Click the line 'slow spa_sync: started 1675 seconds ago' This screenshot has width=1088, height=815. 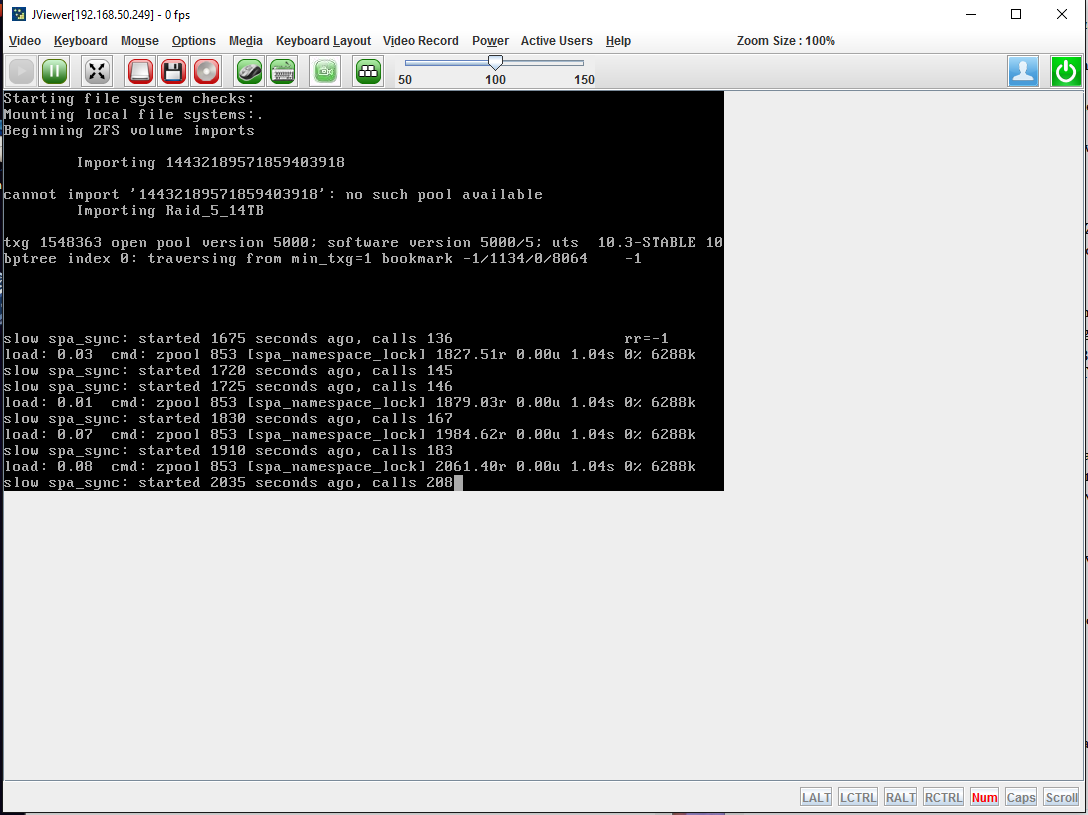pos(228,338)
